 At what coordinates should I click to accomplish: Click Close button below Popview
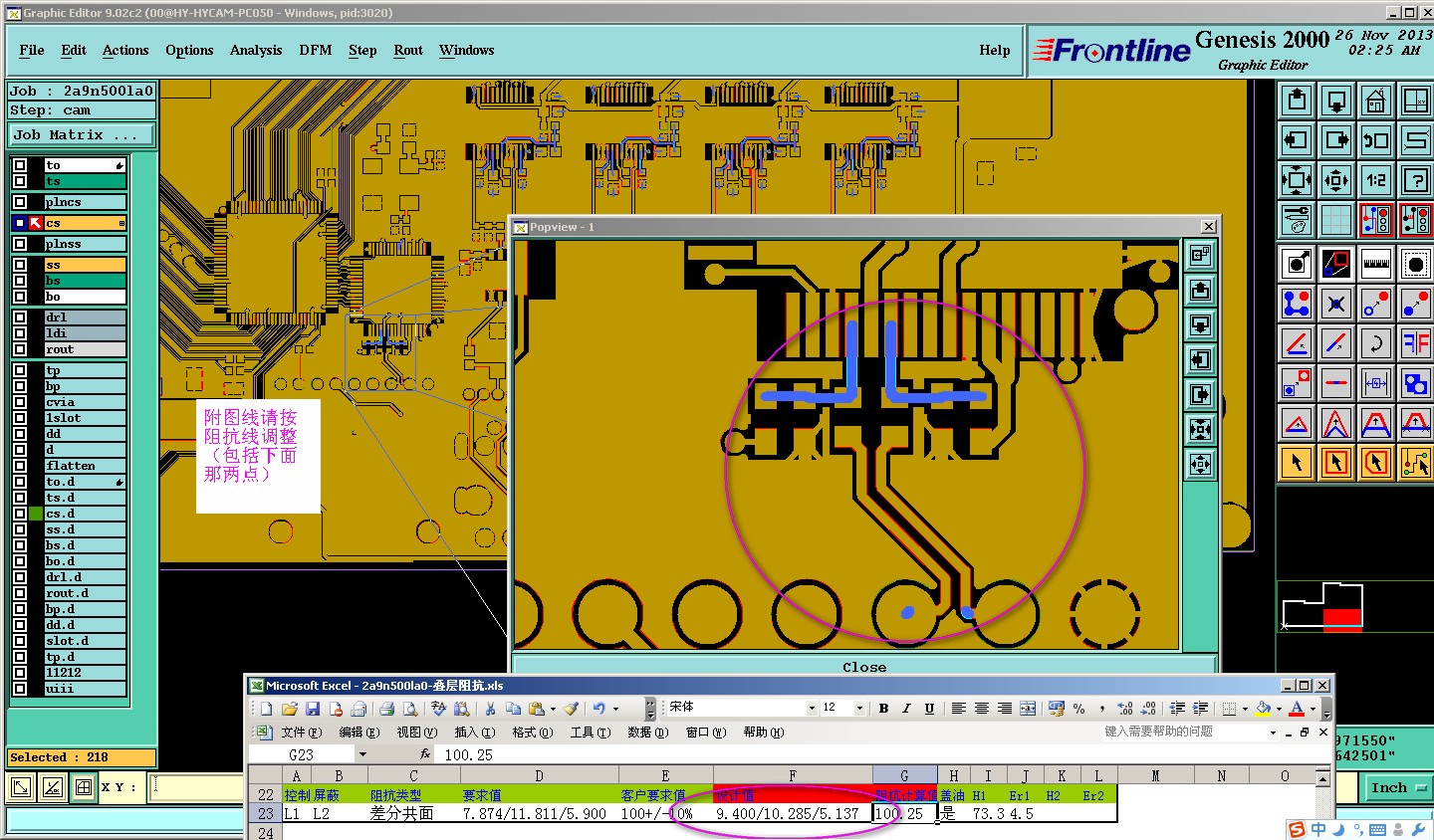coord(864,667)
